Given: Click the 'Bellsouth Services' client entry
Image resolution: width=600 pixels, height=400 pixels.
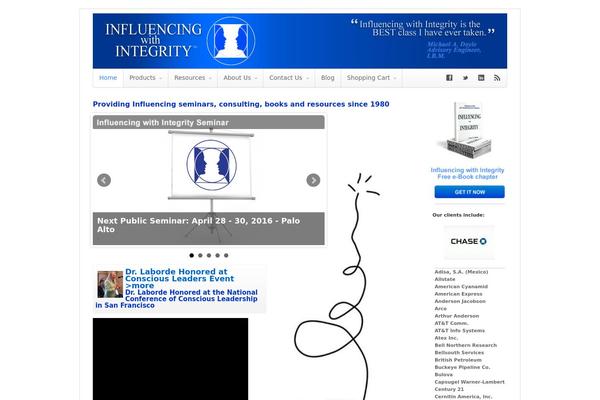Looking at the screenshot, I should coord(459,353).
